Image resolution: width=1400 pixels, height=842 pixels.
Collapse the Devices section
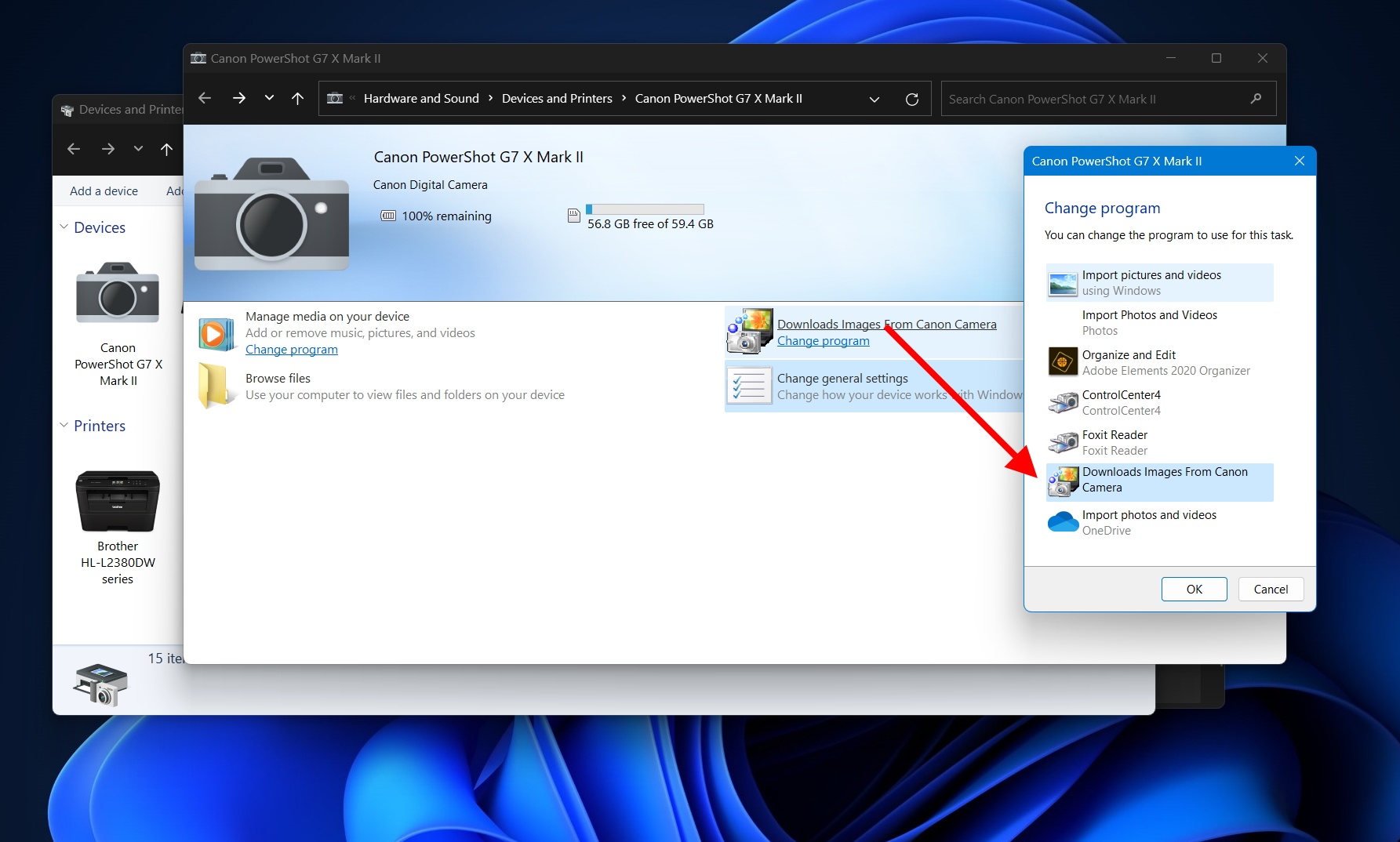coord(64,227)
